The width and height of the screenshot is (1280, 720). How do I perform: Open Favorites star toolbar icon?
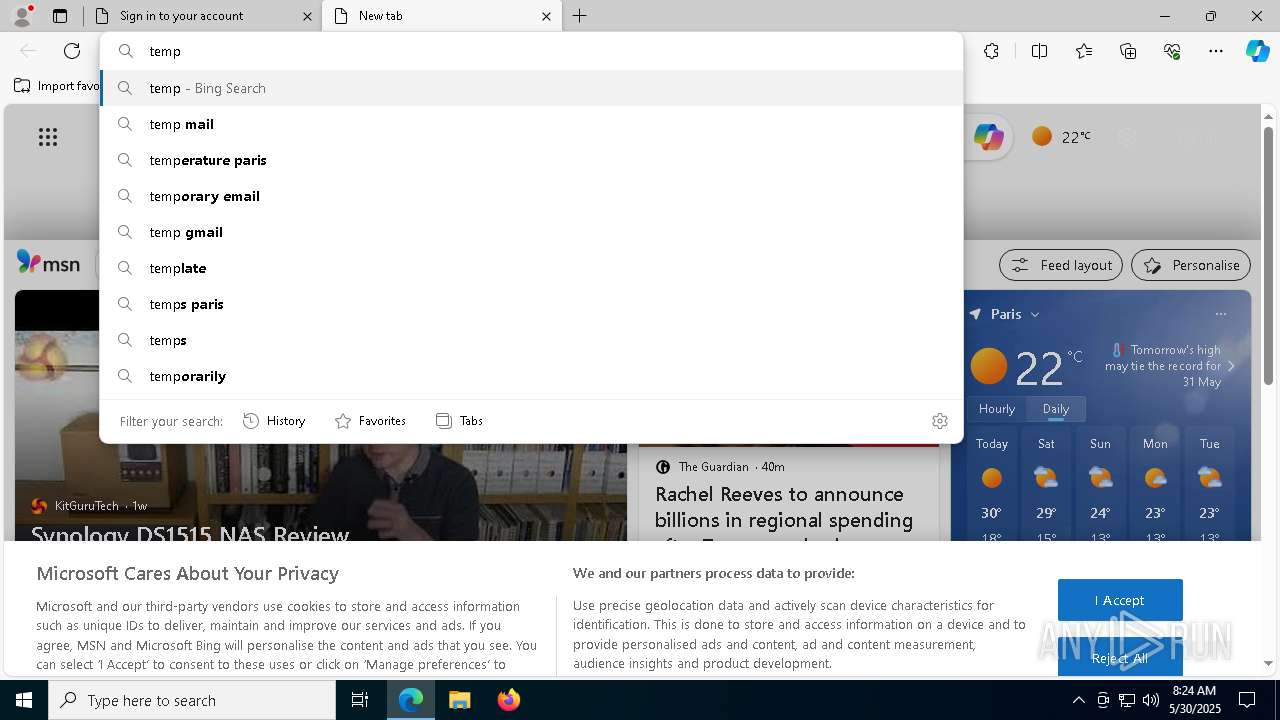pyautogui.click(x=1084, y=51)
